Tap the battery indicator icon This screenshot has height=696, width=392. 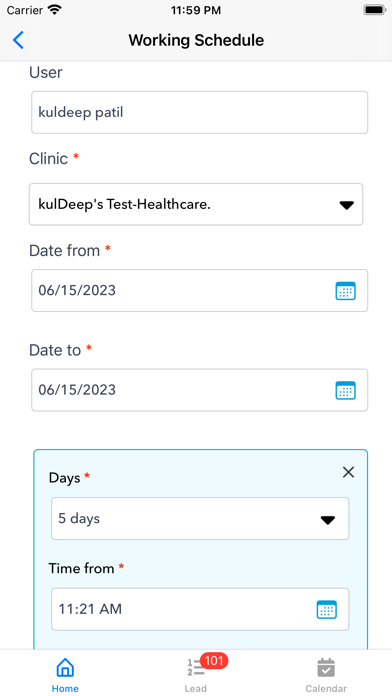(x=374, y=10)
